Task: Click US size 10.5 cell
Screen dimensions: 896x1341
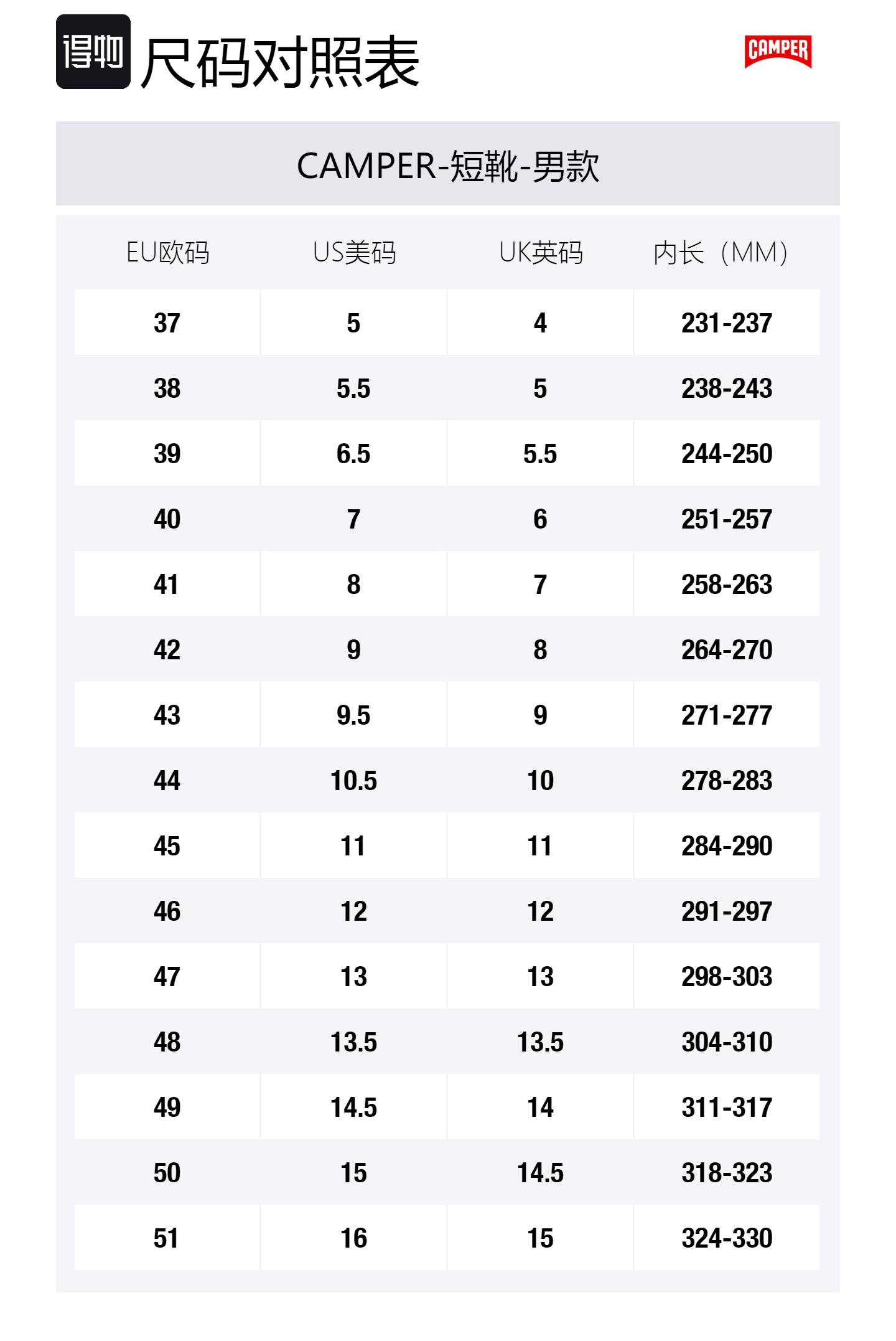Action: click(x=354, y=781)
